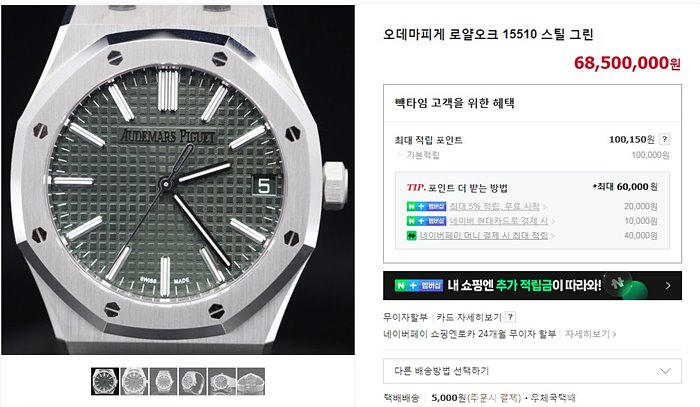Select the last watch thumbnail in the row
This screenshot has width=700, height=407.
point(251,381)
